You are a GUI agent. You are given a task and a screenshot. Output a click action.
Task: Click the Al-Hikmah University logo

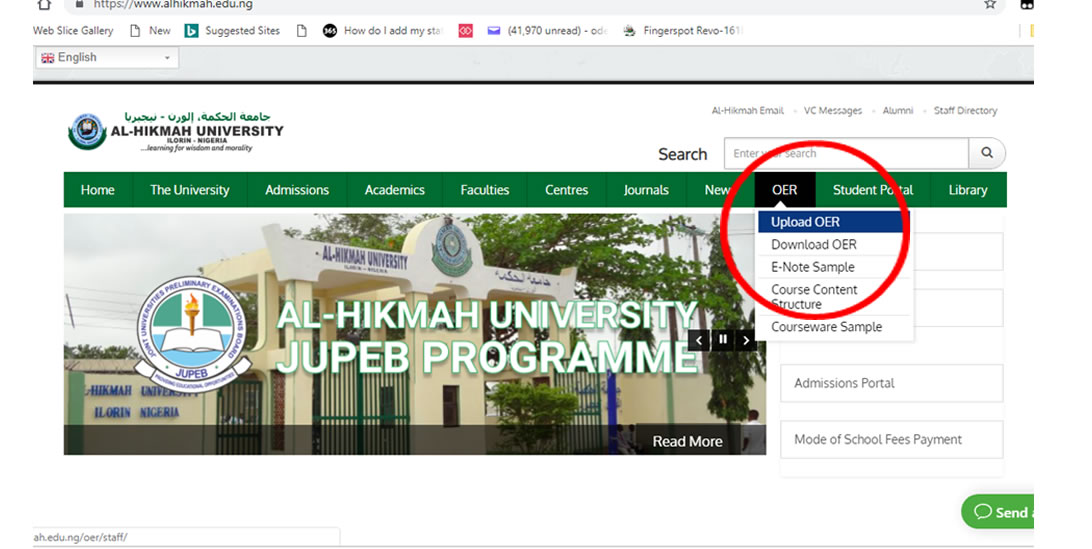pyautogui.click(x=176, y=131)
